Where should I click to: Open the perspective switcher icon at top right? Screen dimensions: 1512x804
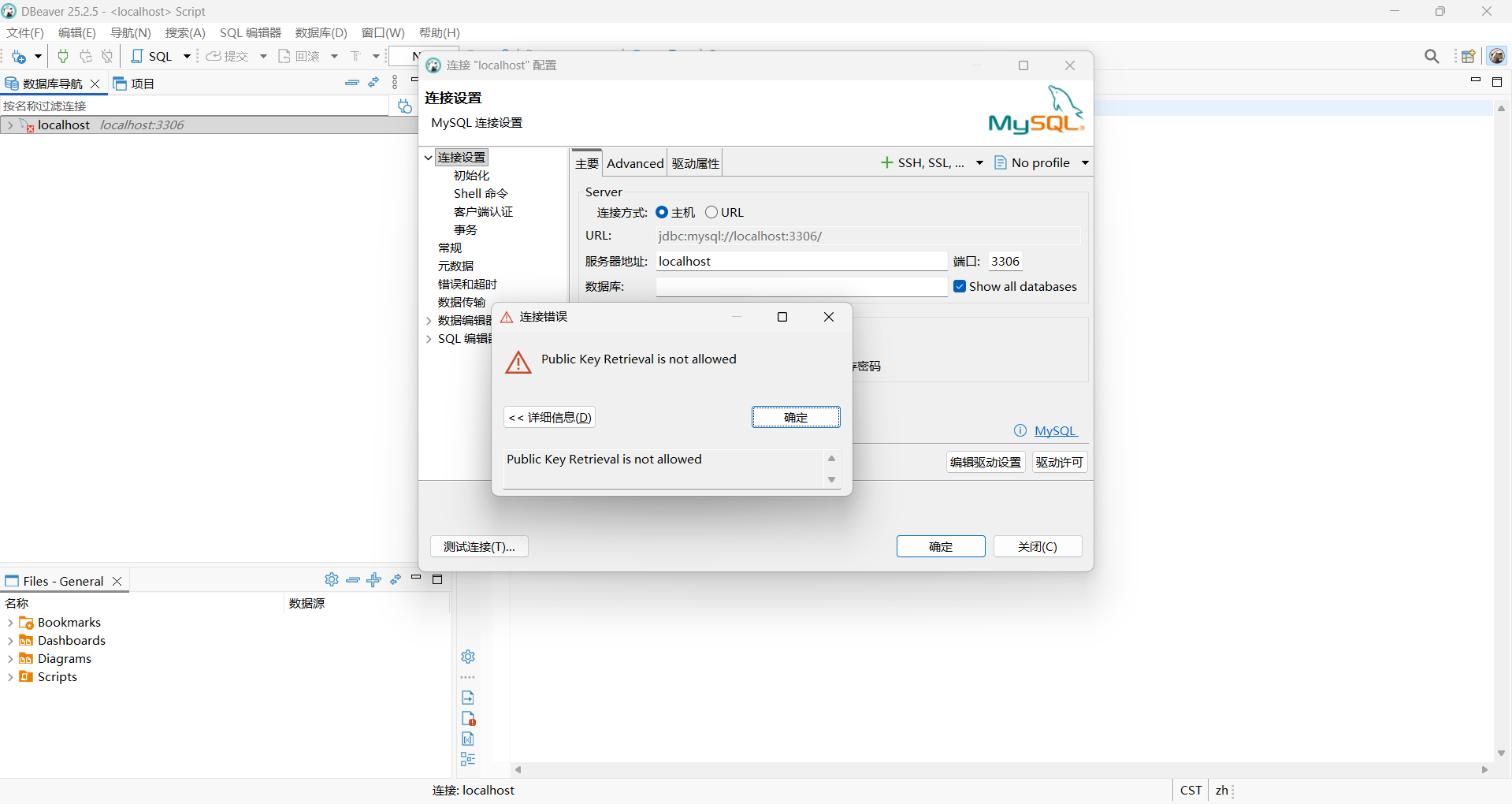pyautogui.click(x=1468, y=56)
